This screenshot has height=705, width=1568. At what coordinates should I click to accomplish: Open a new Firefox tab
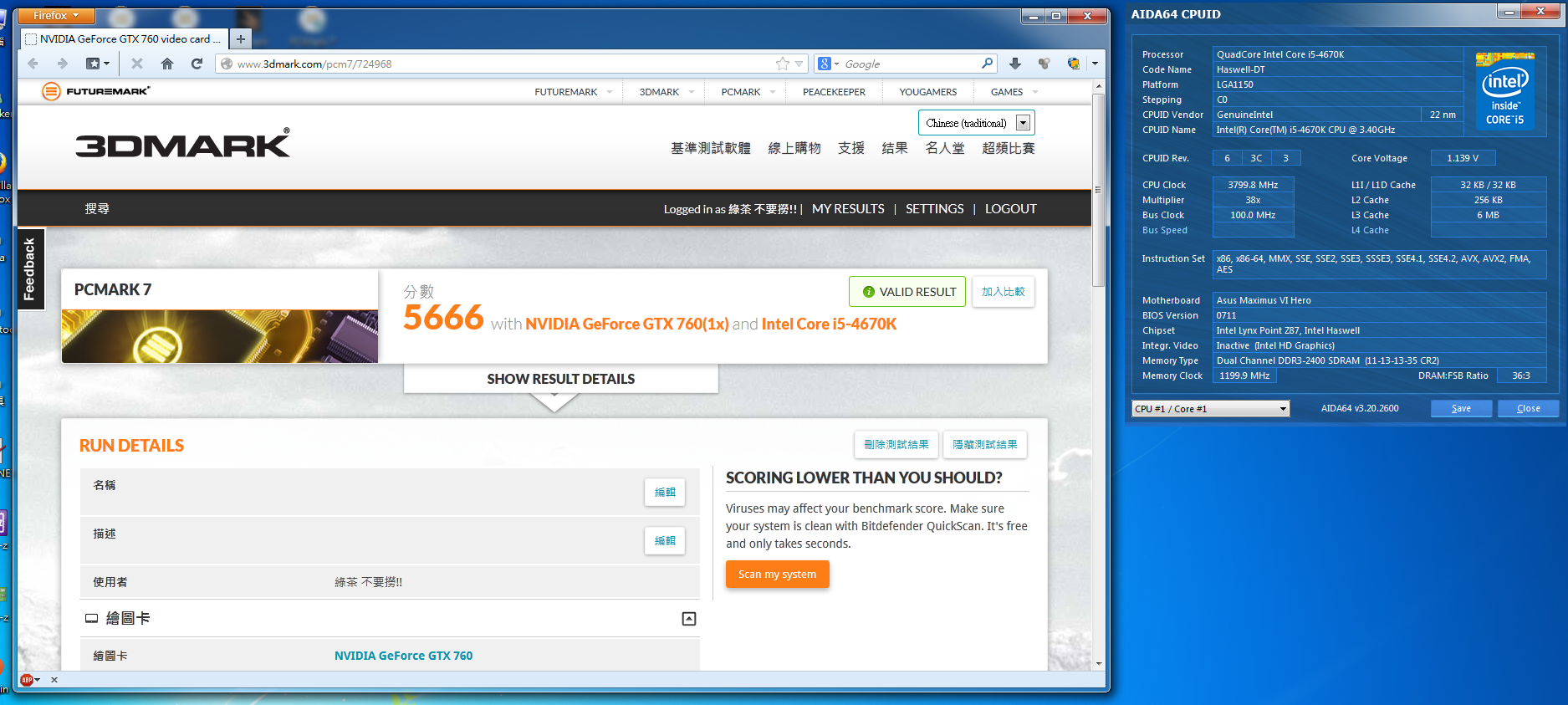[240, 38]
